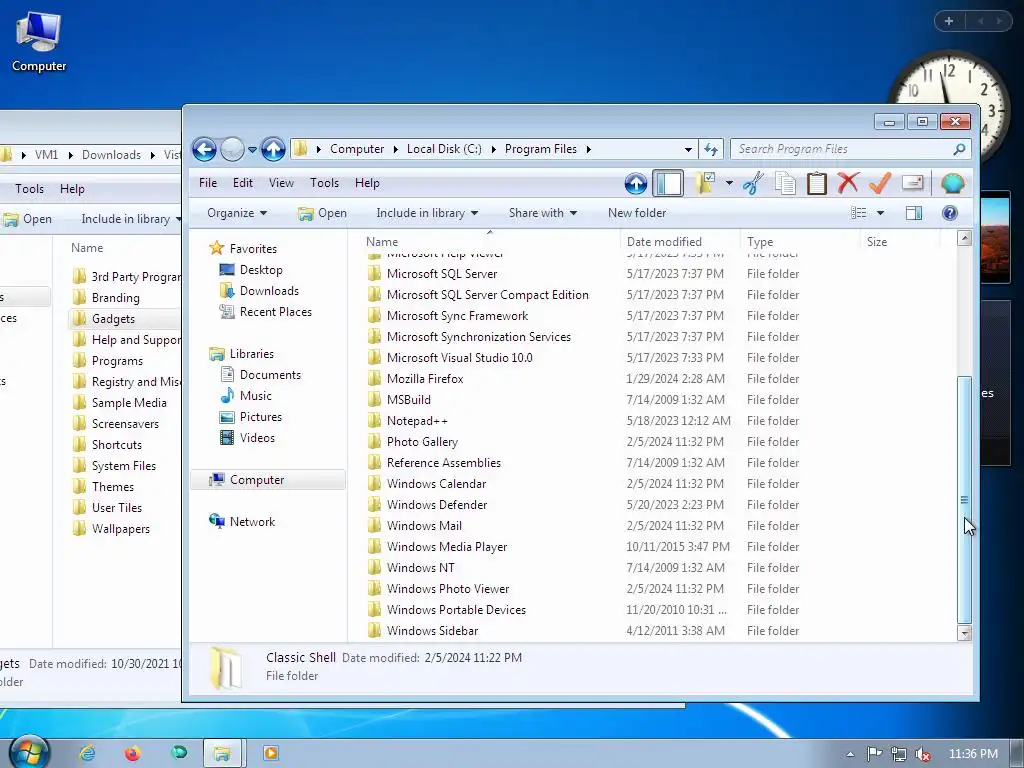Image resolution: width=1024 pixels, height=768 pixels.
Task: Sort by the Date modified column header
Action: 680,242
